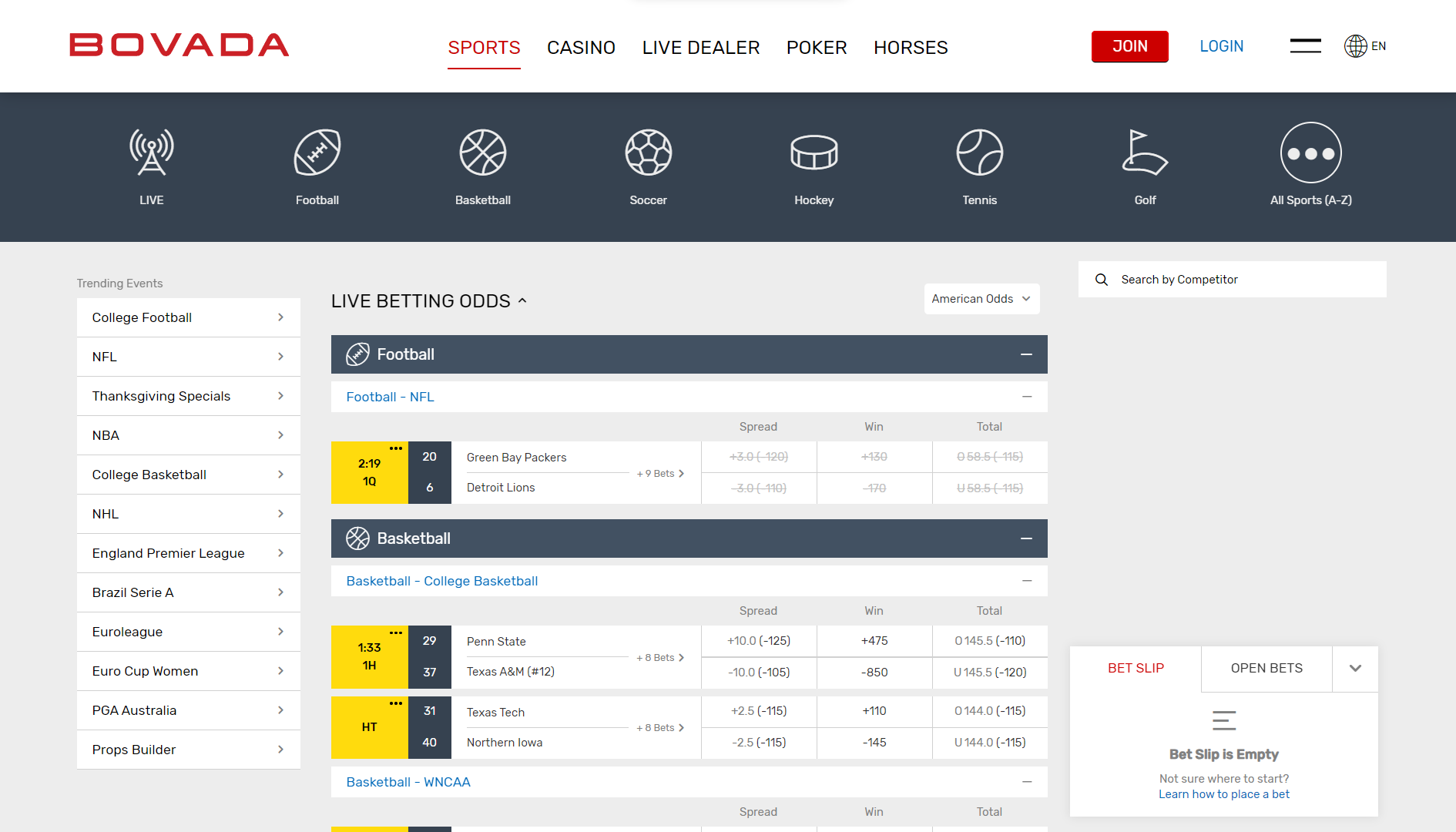1456x832 pixels.
Task: Open Learn how to place a bet link
Action: pyautogui.click(x=1223, y=794)
